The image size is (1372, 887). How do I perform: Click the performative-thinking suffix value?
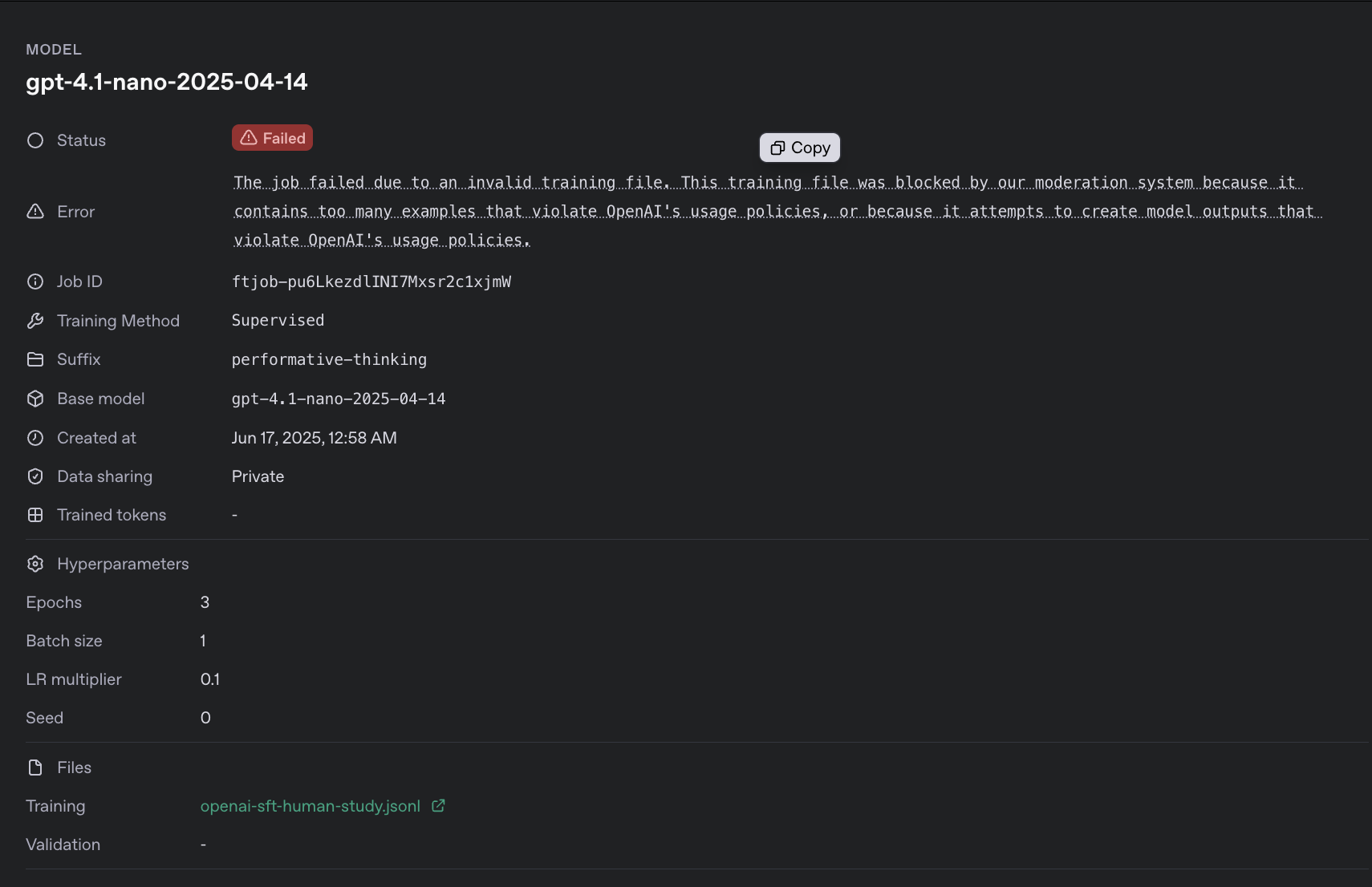tap(329, 359)
